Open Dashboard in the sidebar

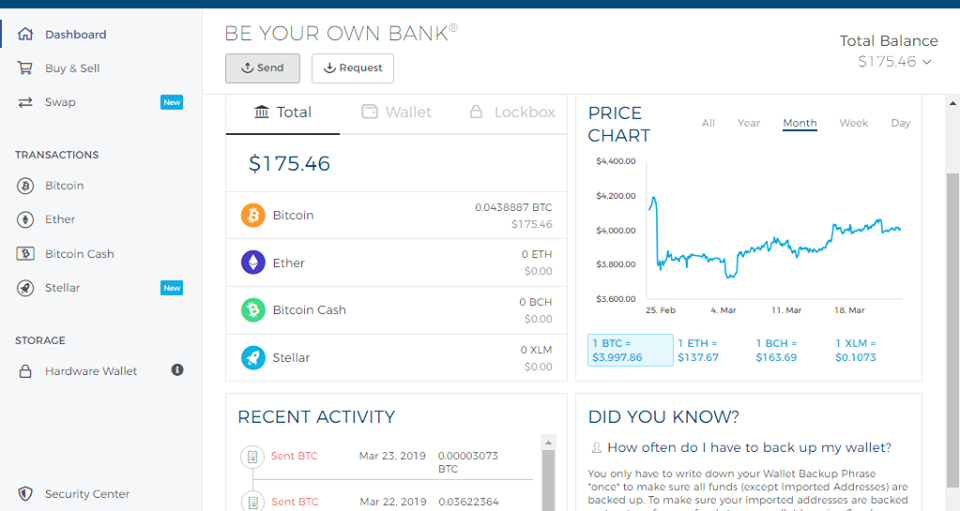coord(75,34)
